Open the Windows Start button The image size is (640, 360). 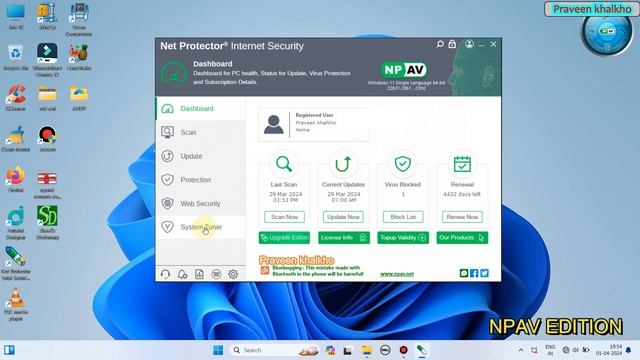(x=218, y=350)
